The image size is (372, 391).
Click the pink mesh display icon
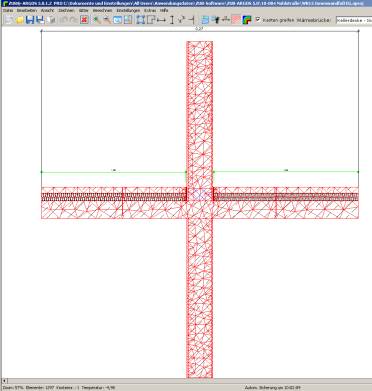(x=236, y=20)
